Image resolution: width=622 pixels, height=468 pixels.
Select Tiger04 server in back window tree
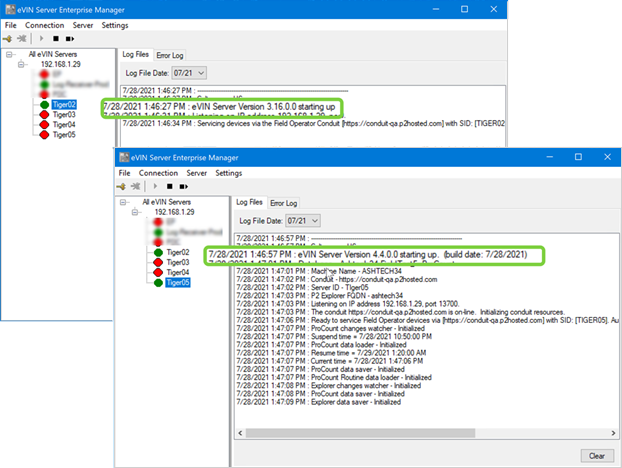(64, 125)
